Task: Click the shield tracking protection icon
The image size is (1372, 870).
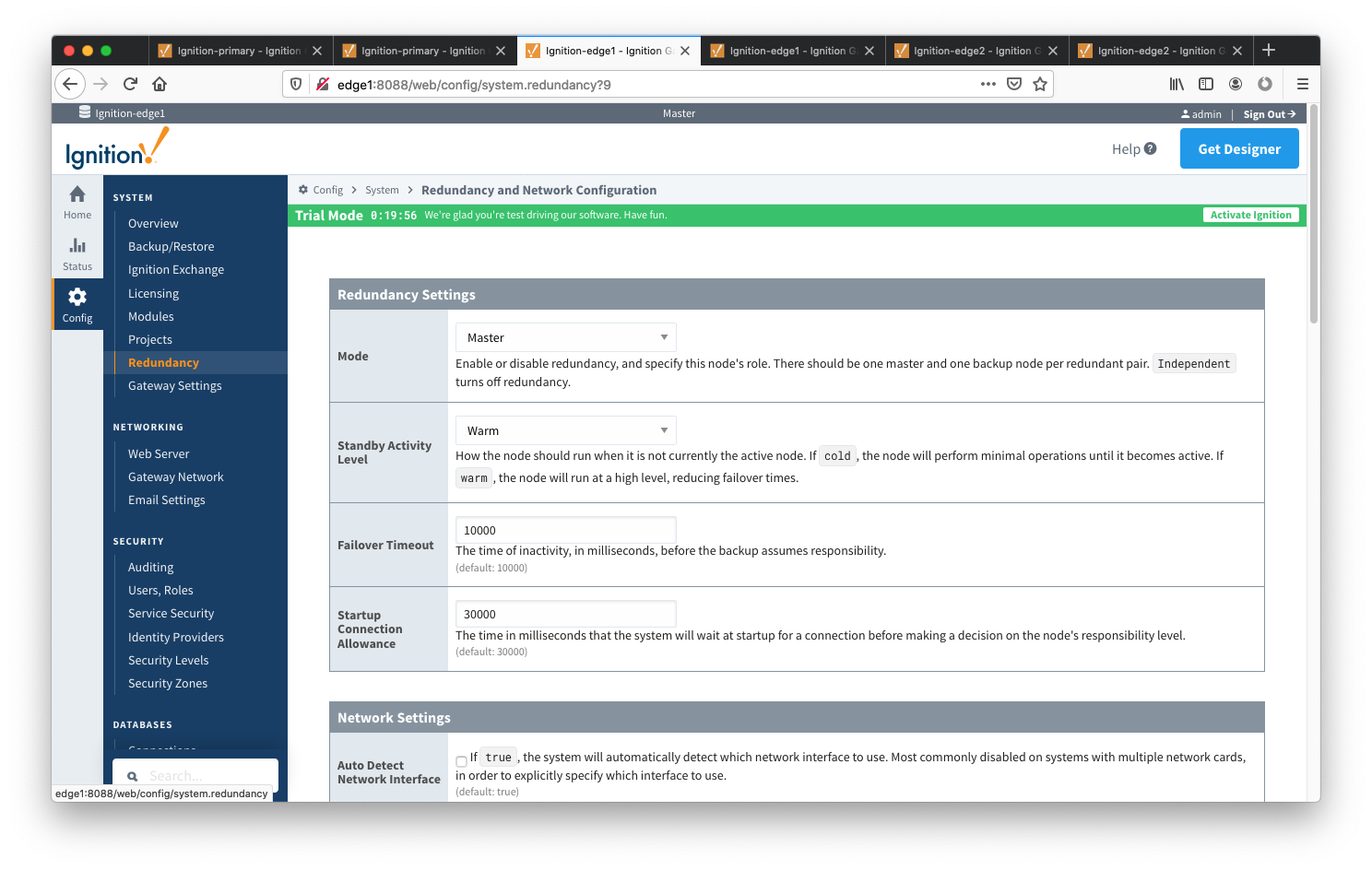Action: [296, 84]
